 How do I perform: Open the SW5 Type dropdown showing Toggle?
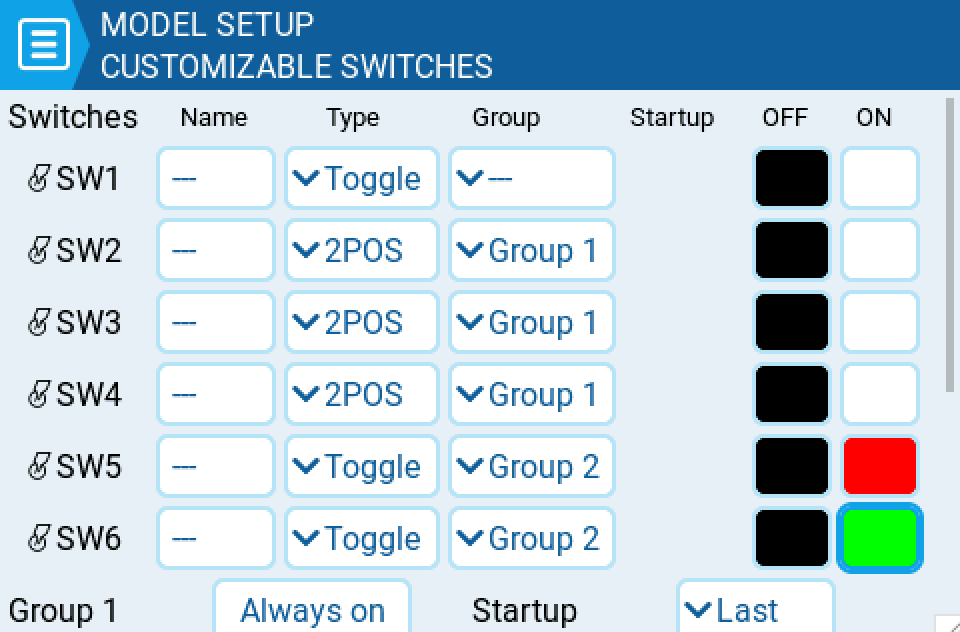coord(362,466)
